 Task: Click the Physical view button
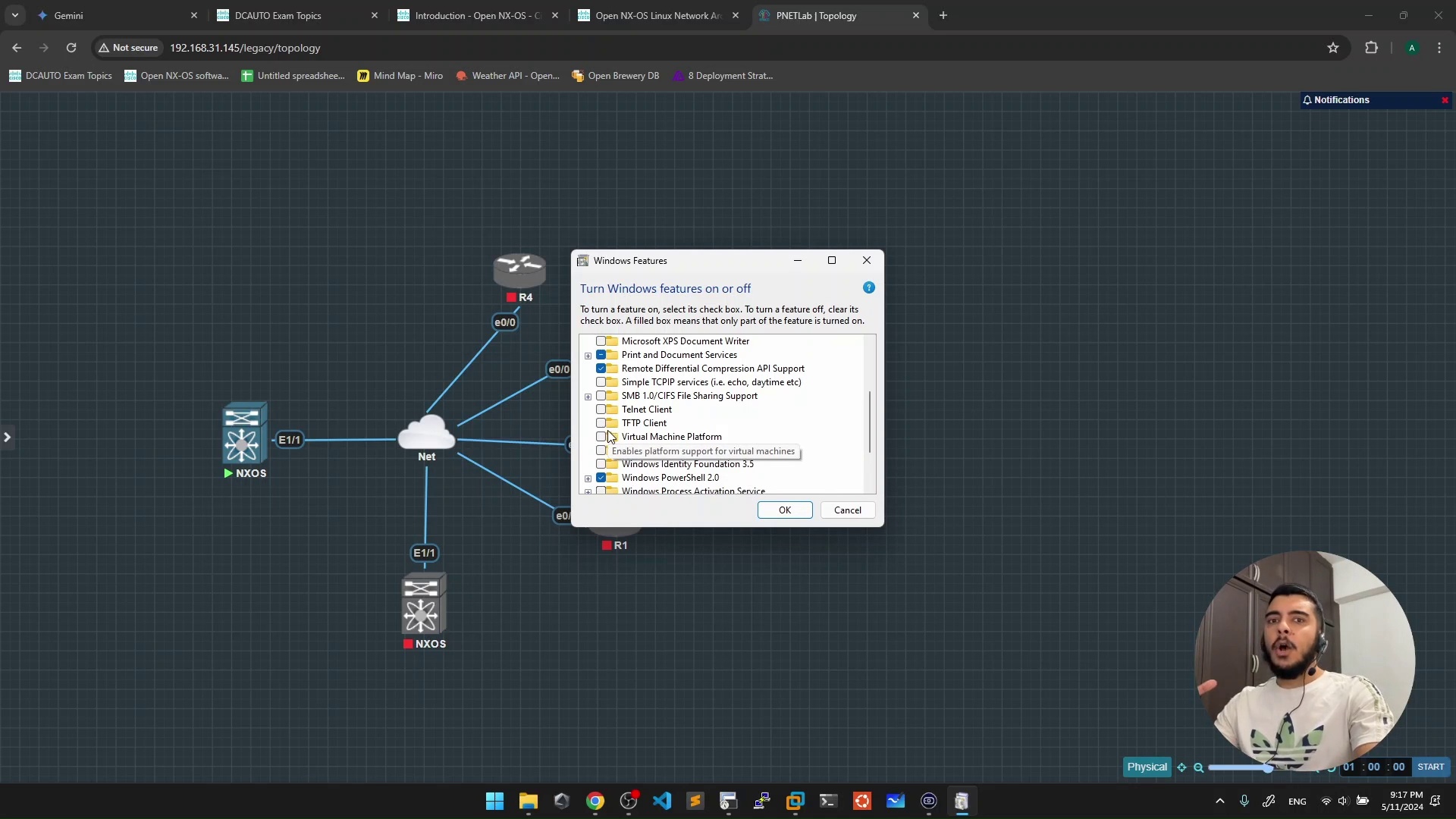pyautogui.click(x=1147, y=767)
